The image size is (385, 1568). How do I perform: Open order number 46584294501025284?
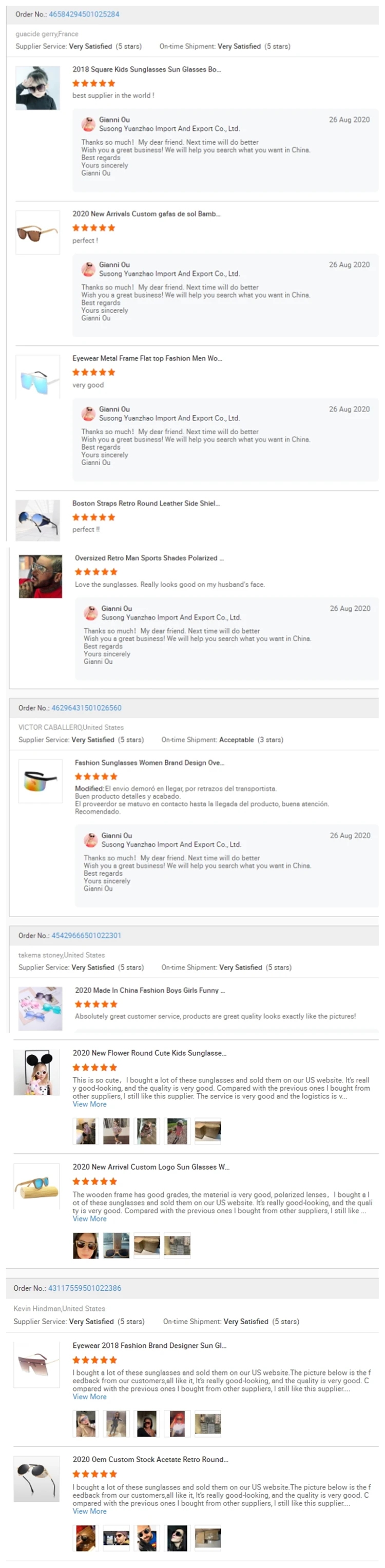point(84,14)
